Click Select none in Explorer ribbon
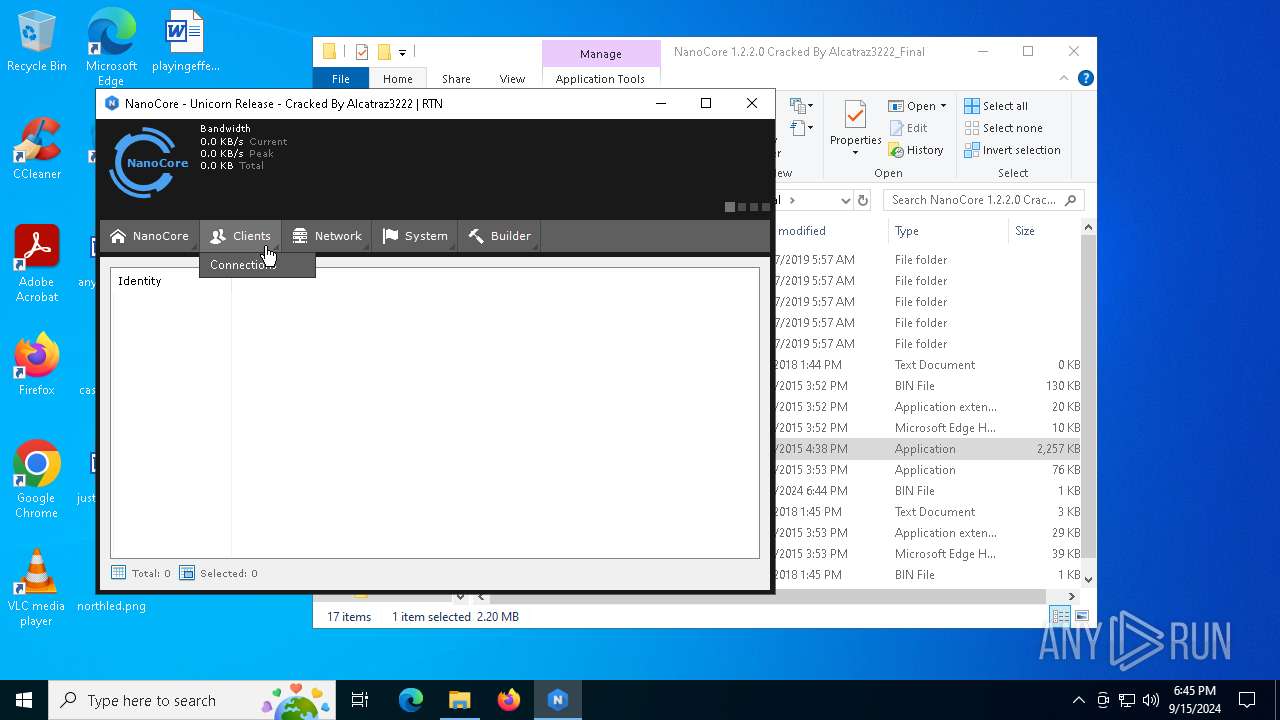1280x720 pixels. (x=1003, y=128)
